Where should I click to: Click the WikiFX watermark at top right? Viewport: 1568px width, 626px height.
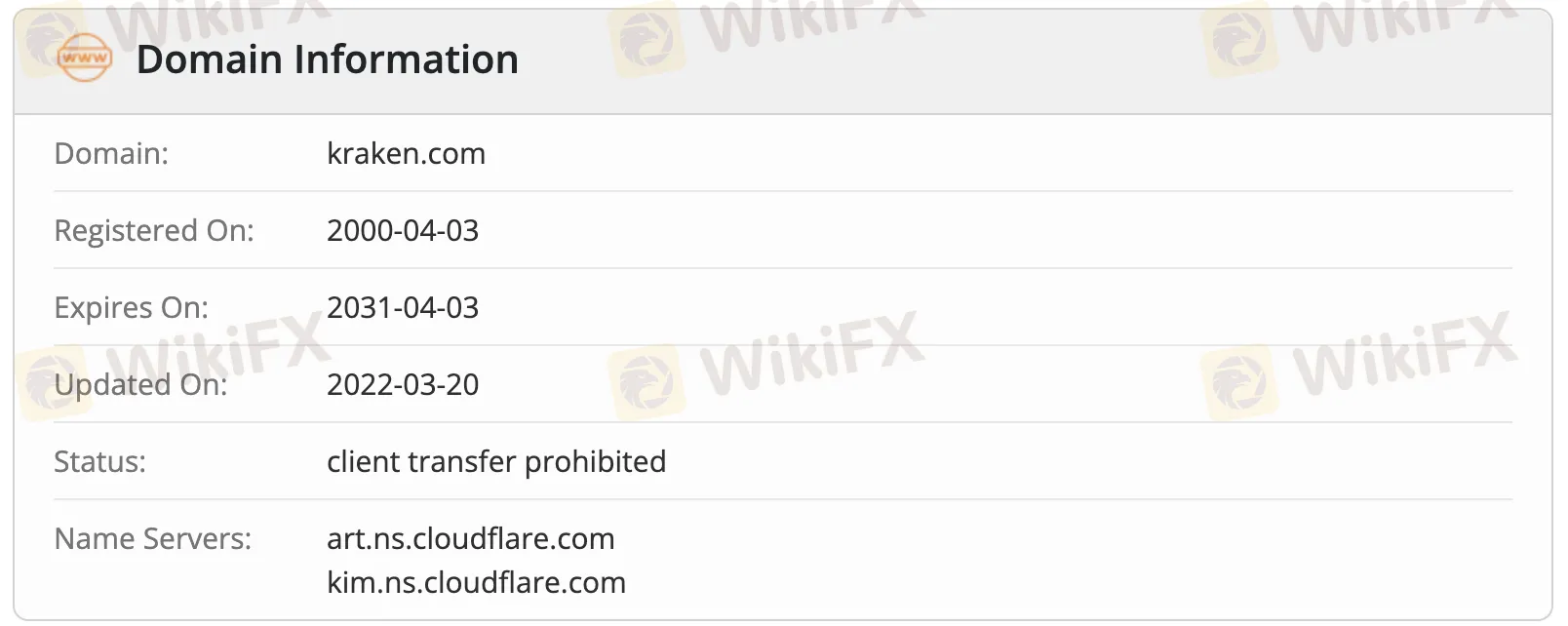[1359, 31]
